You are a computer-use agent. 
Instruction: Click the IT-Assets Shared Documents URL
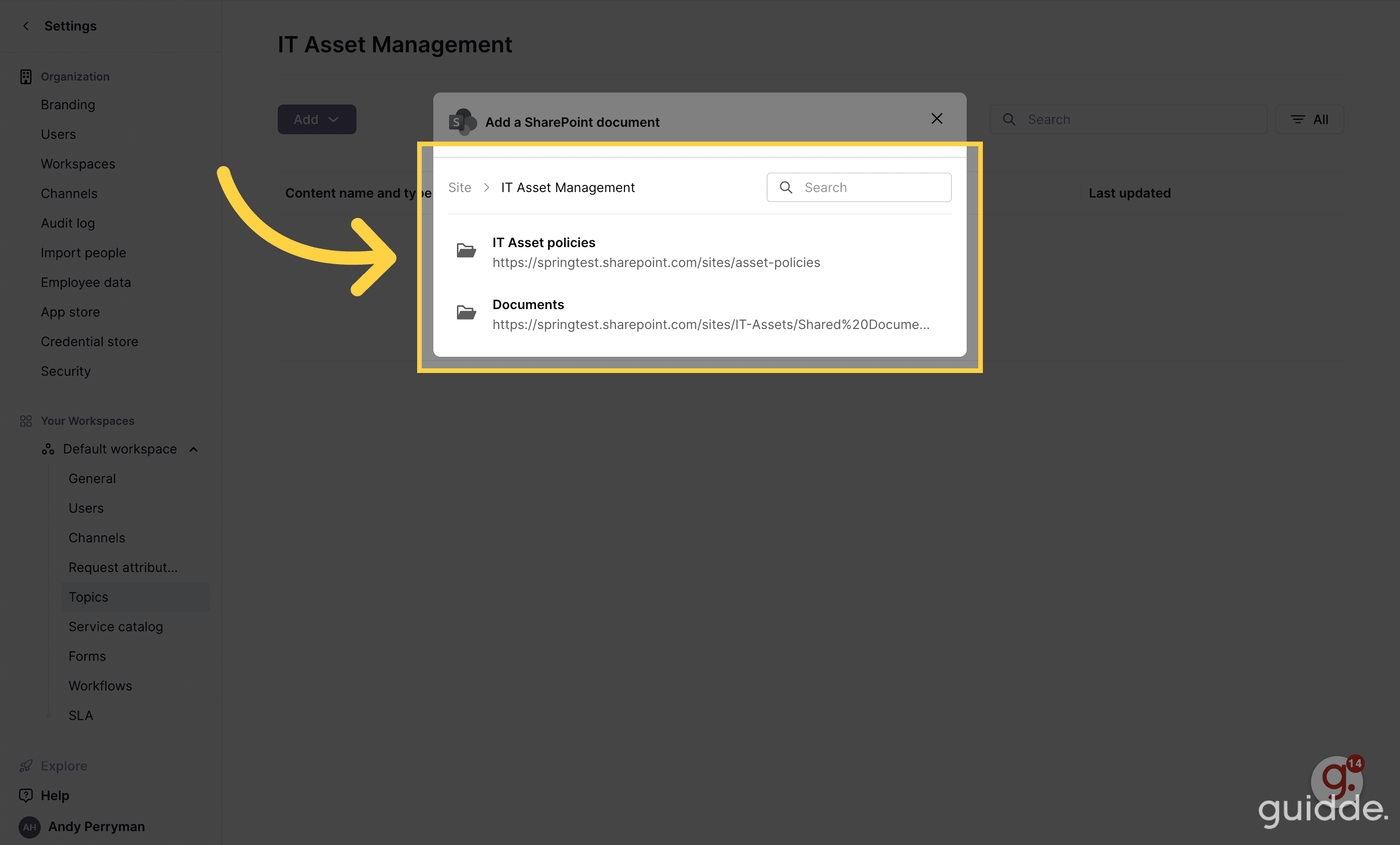(x=712, y=324)
